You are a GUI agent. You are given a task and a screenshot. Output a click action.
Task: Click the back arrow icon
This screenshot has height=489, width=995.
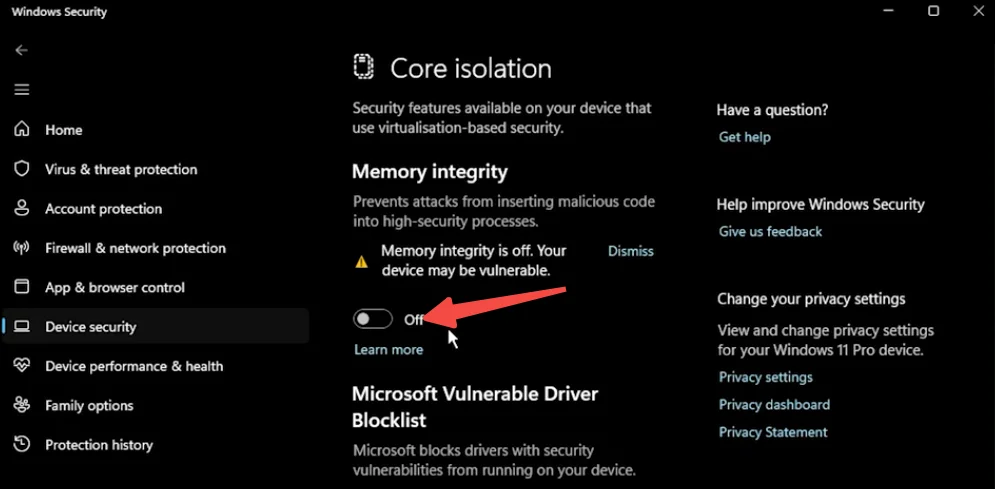click(21, 50)
